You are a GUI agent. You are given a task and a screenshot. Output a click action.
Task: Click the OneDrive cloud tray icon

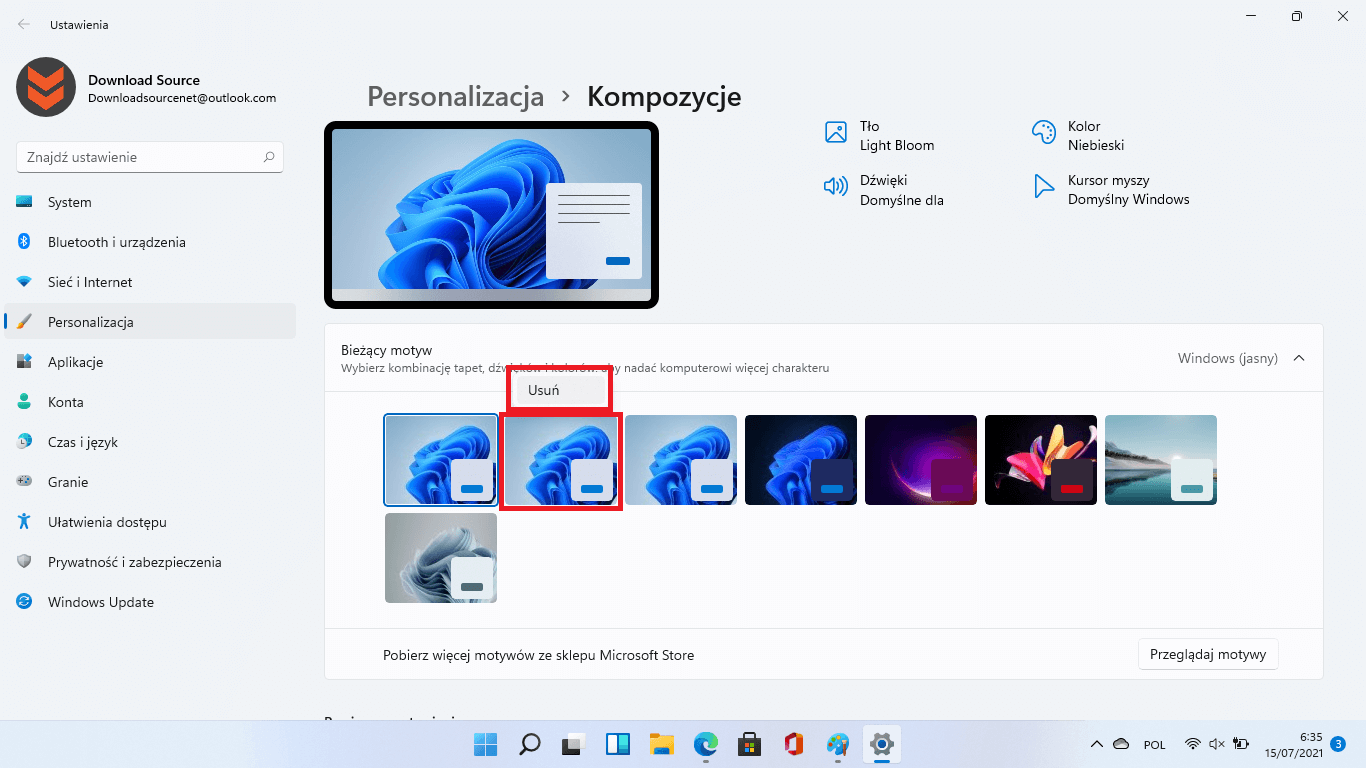(x=1121, y=744)
